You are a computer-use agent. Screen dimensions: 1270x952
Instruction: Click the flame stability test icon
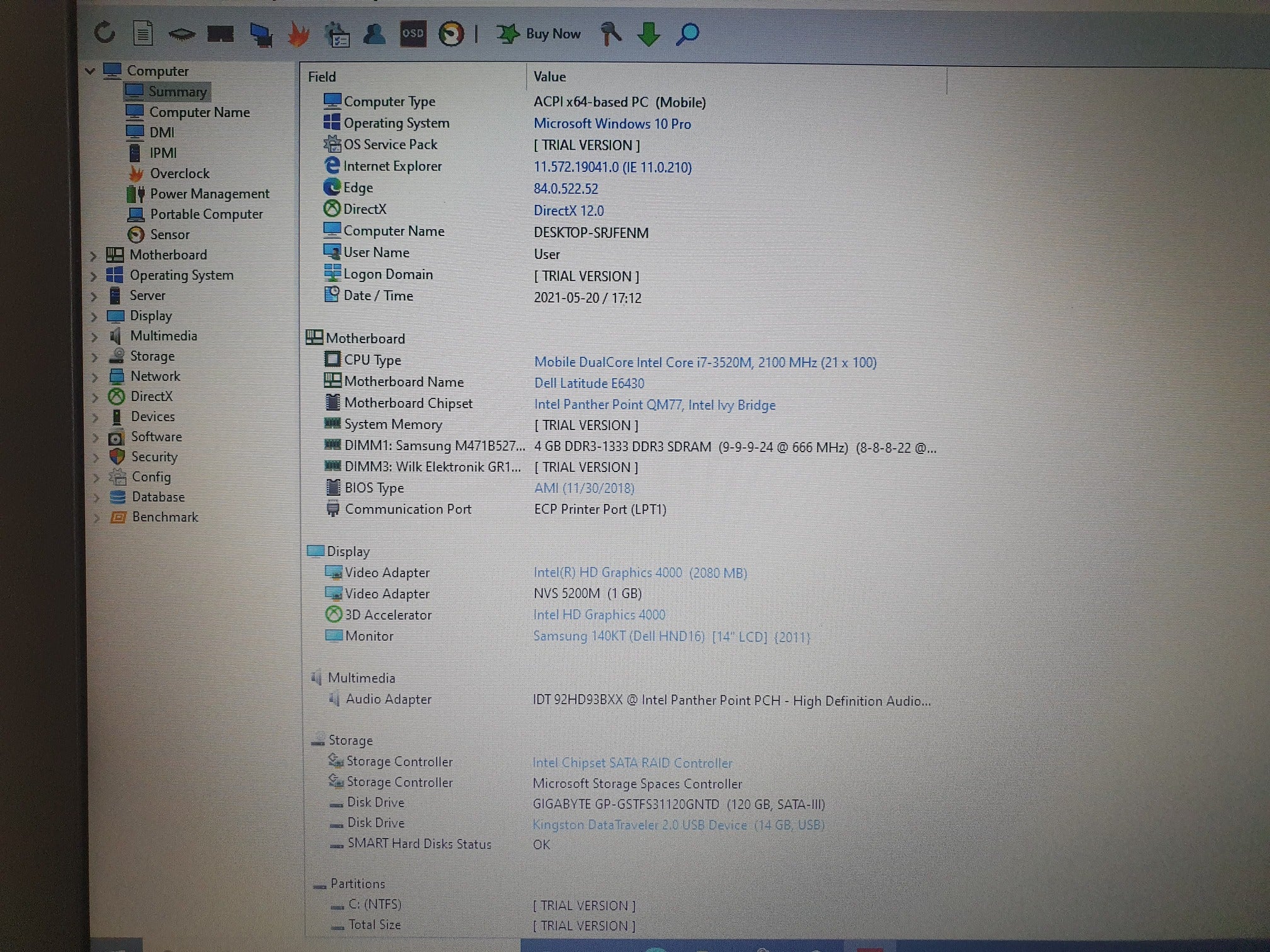(299, 34)
